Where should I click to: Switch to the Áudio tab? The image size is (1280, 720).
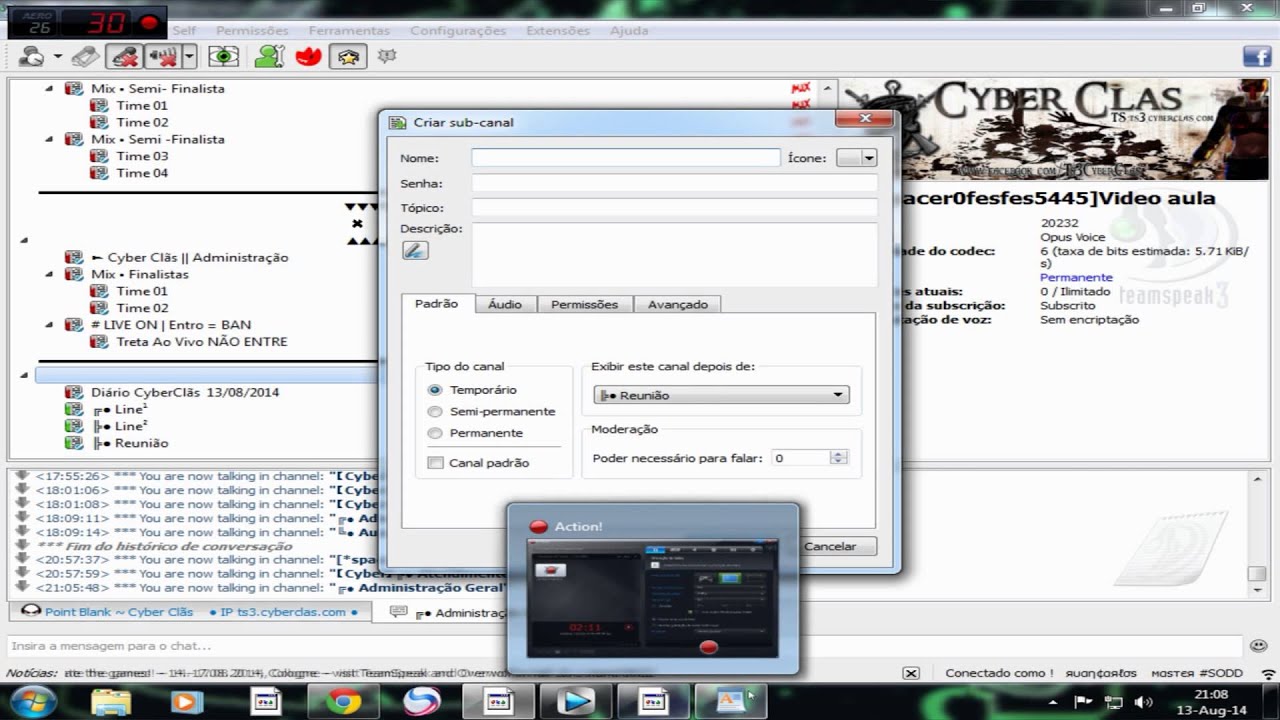[x=505, y=304]
